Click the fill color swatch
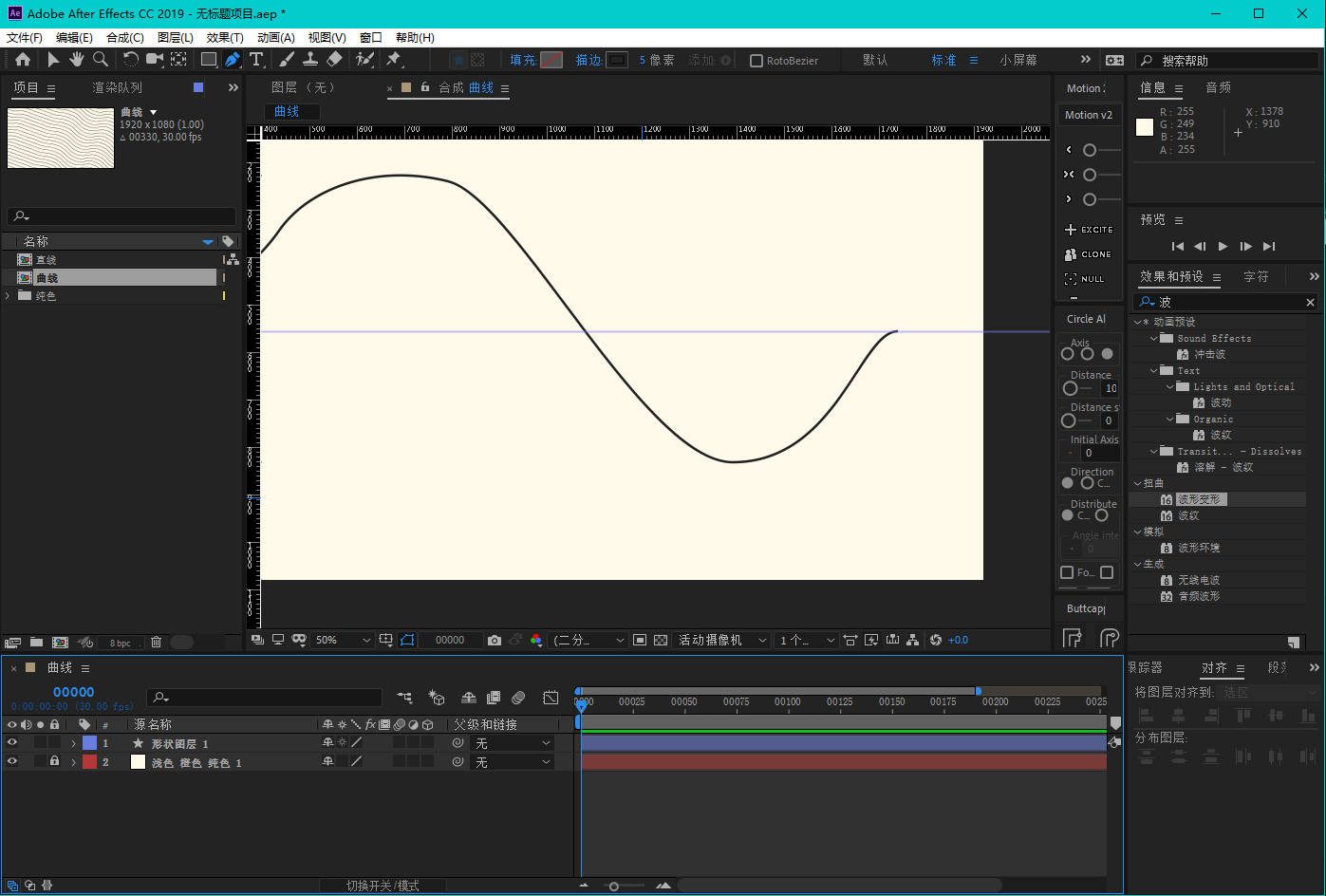 click(551, 60)
